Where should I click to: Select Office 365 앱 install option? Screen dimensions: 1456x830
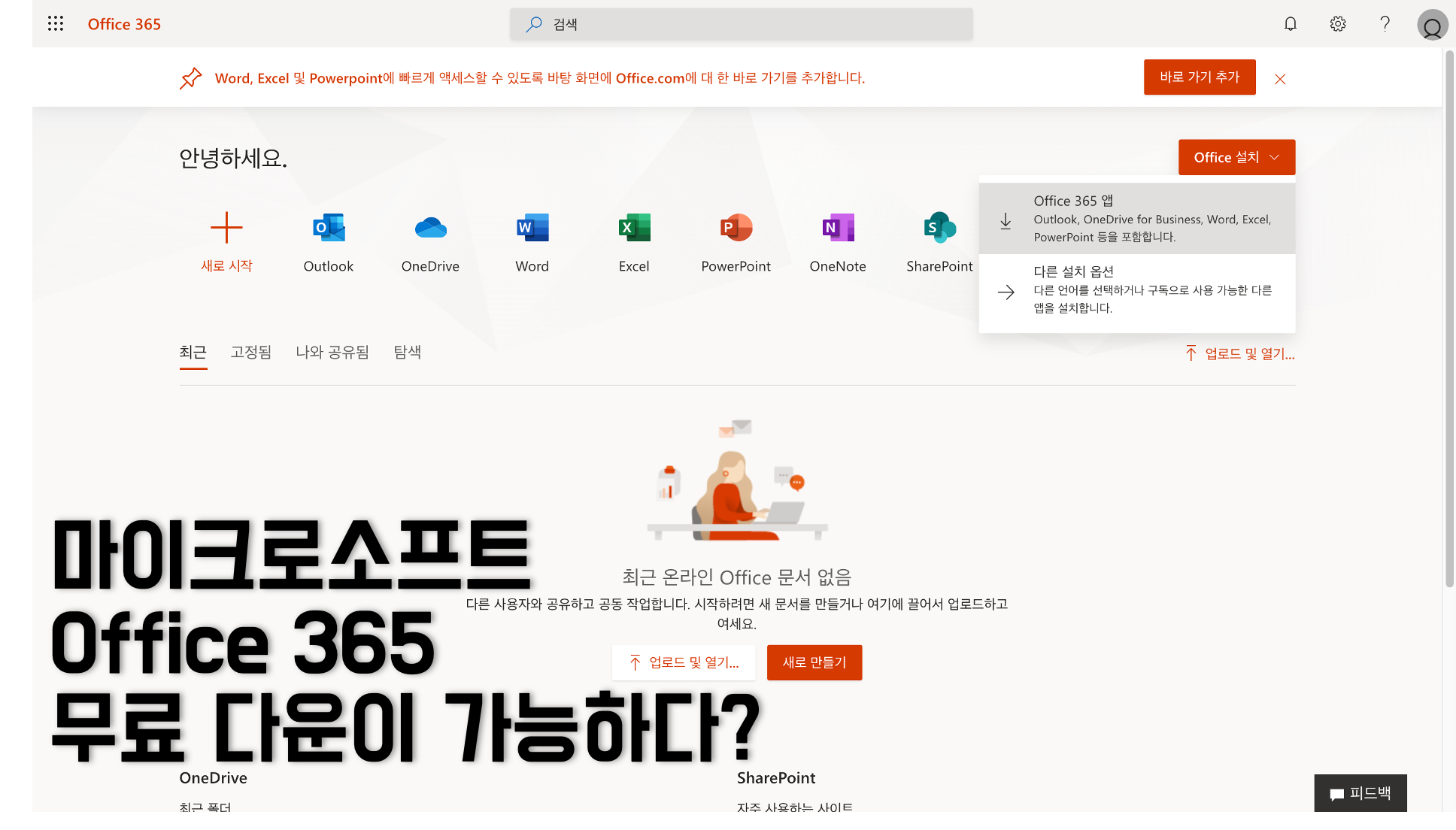tap(1137, 219)
